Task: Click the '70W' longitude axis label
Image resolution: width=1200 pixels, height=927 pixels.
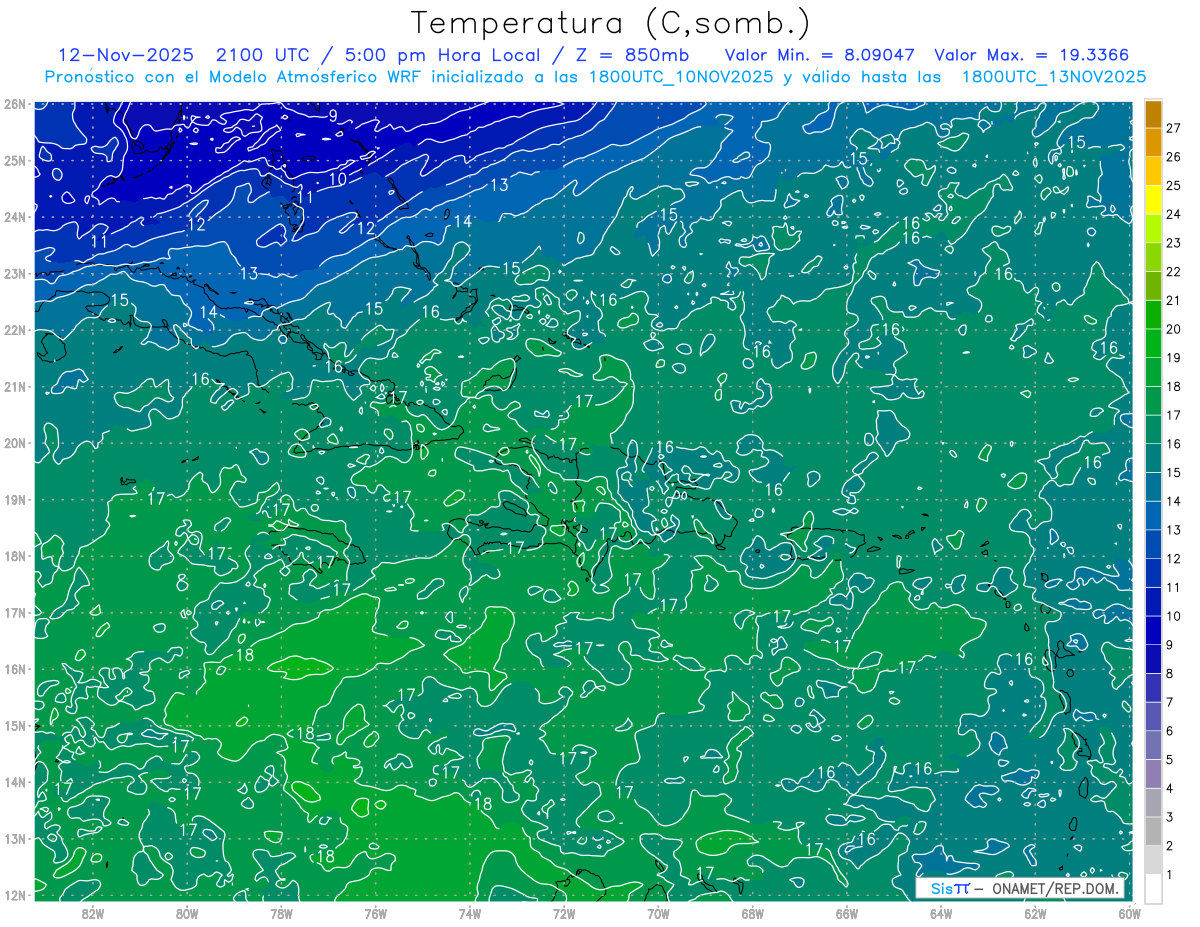Action: [x=658, y=913]
